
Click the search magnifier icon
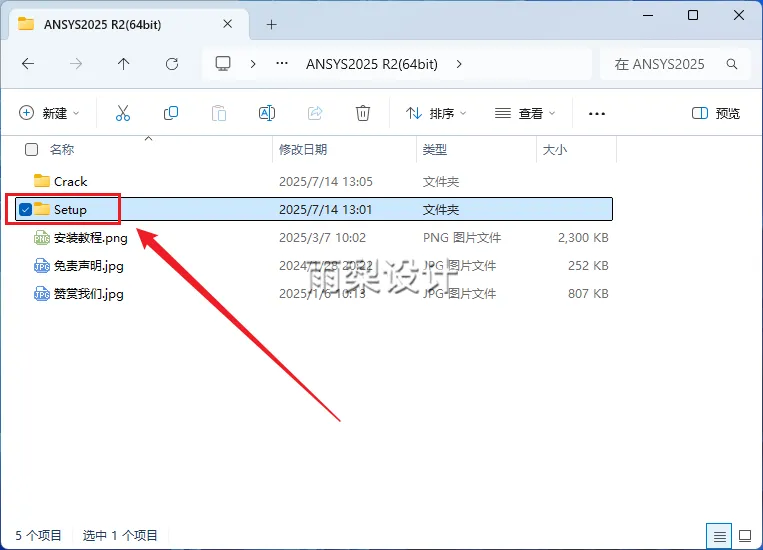point(731,64)
